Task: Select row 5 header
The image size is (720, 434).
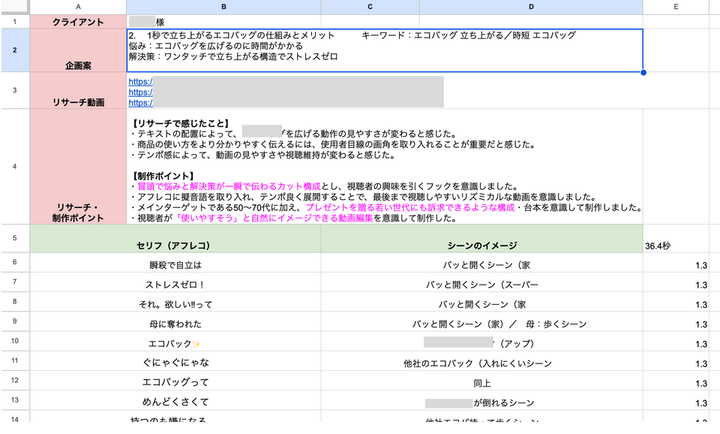Action: coord(15,238)
